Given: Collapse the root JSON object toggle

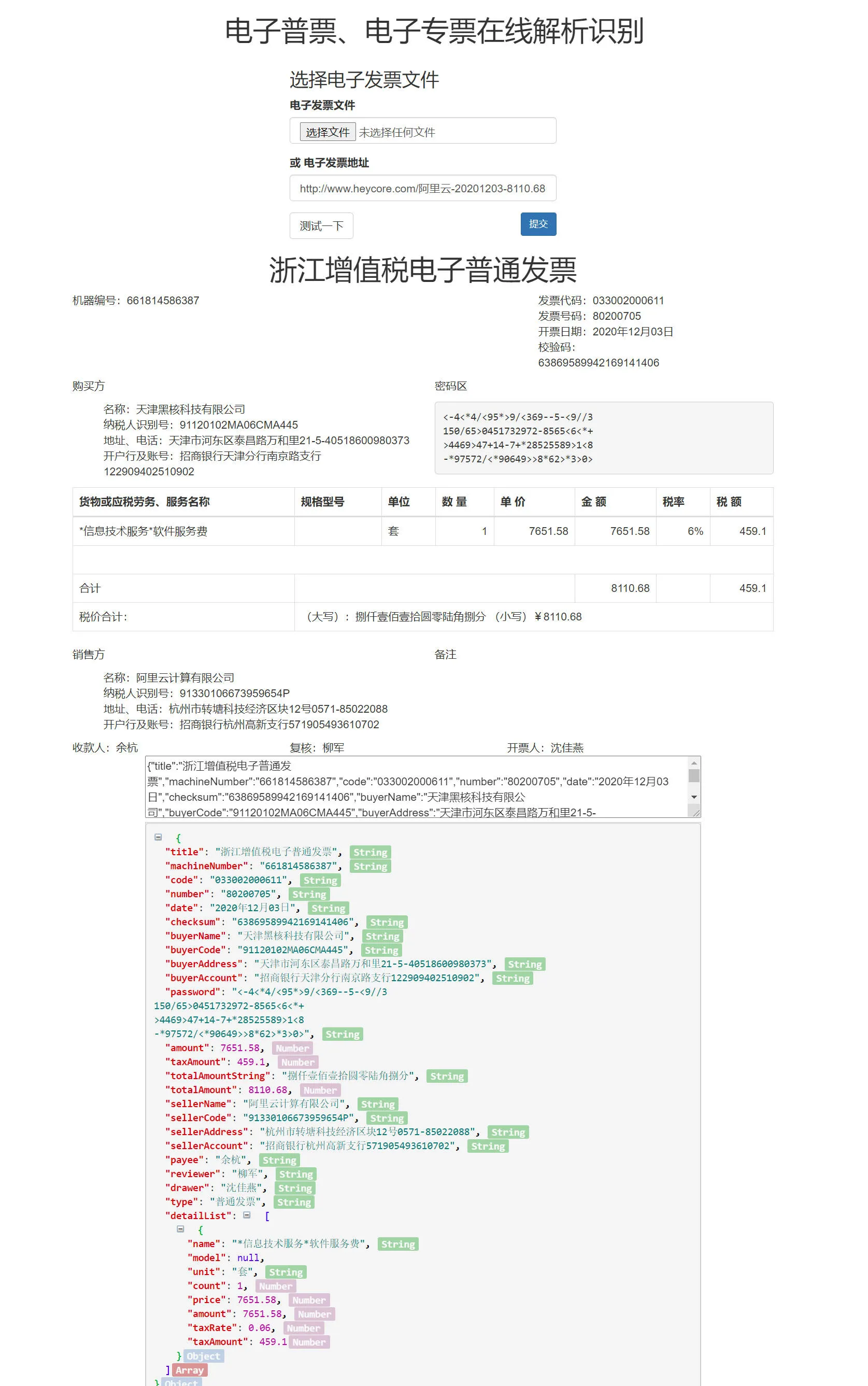Looking at the screenshot, I should 159,837.
